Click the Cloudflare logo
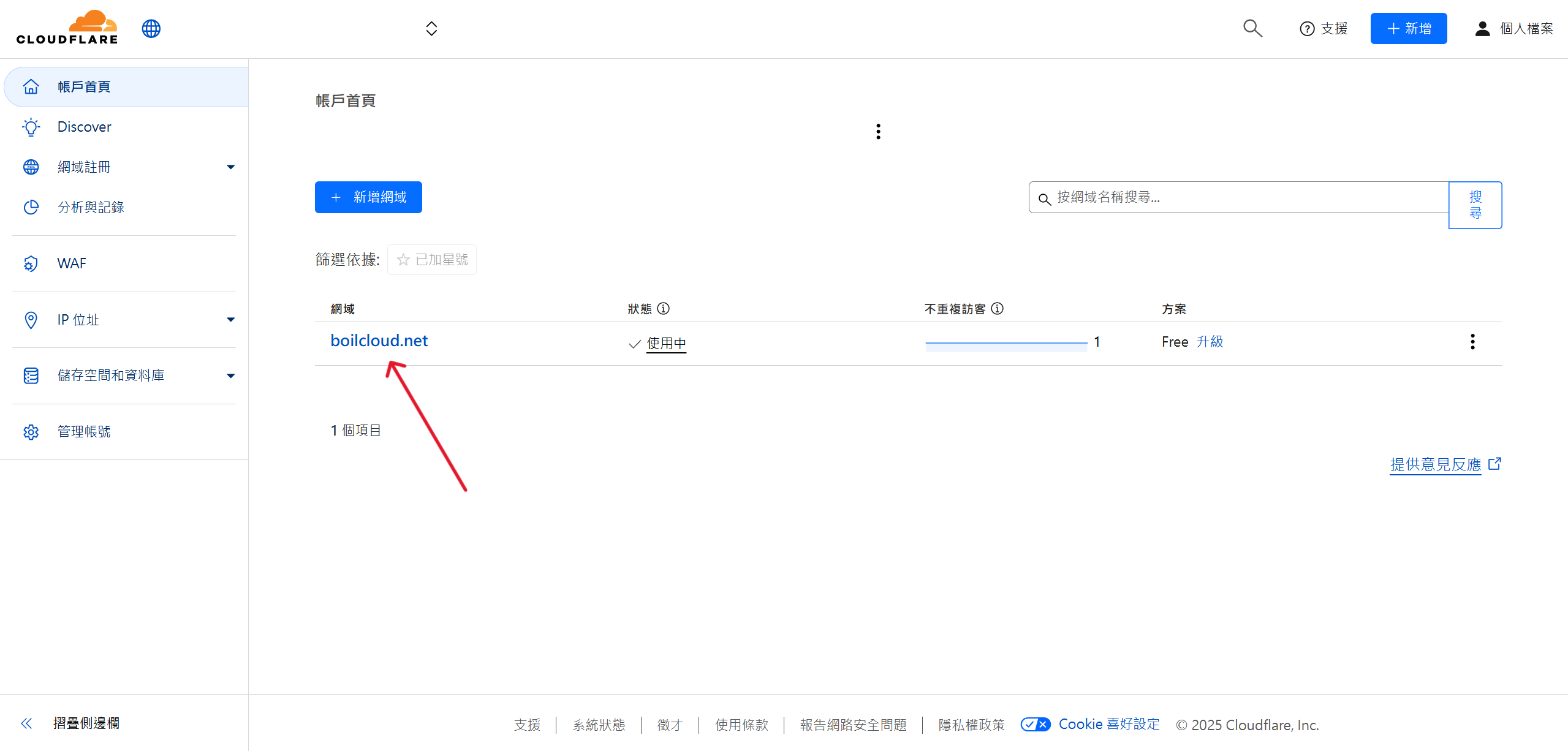The height and width of the screenshot is (751, 1568). pyautogui.click(x=67, y=28)
